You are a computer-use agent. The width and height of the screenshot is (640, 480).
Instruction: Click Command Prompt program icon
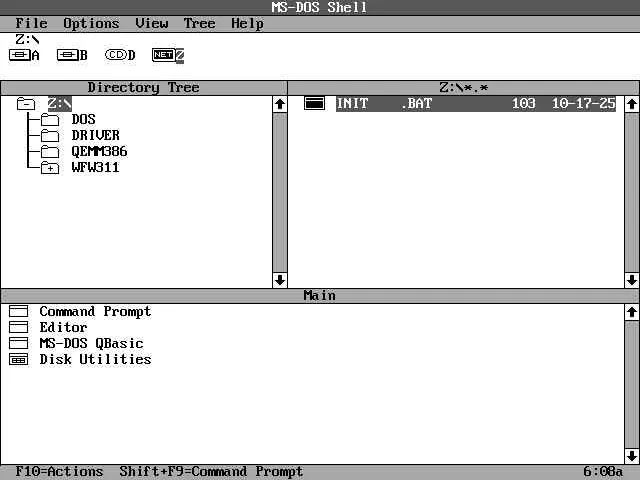[18, 311]
